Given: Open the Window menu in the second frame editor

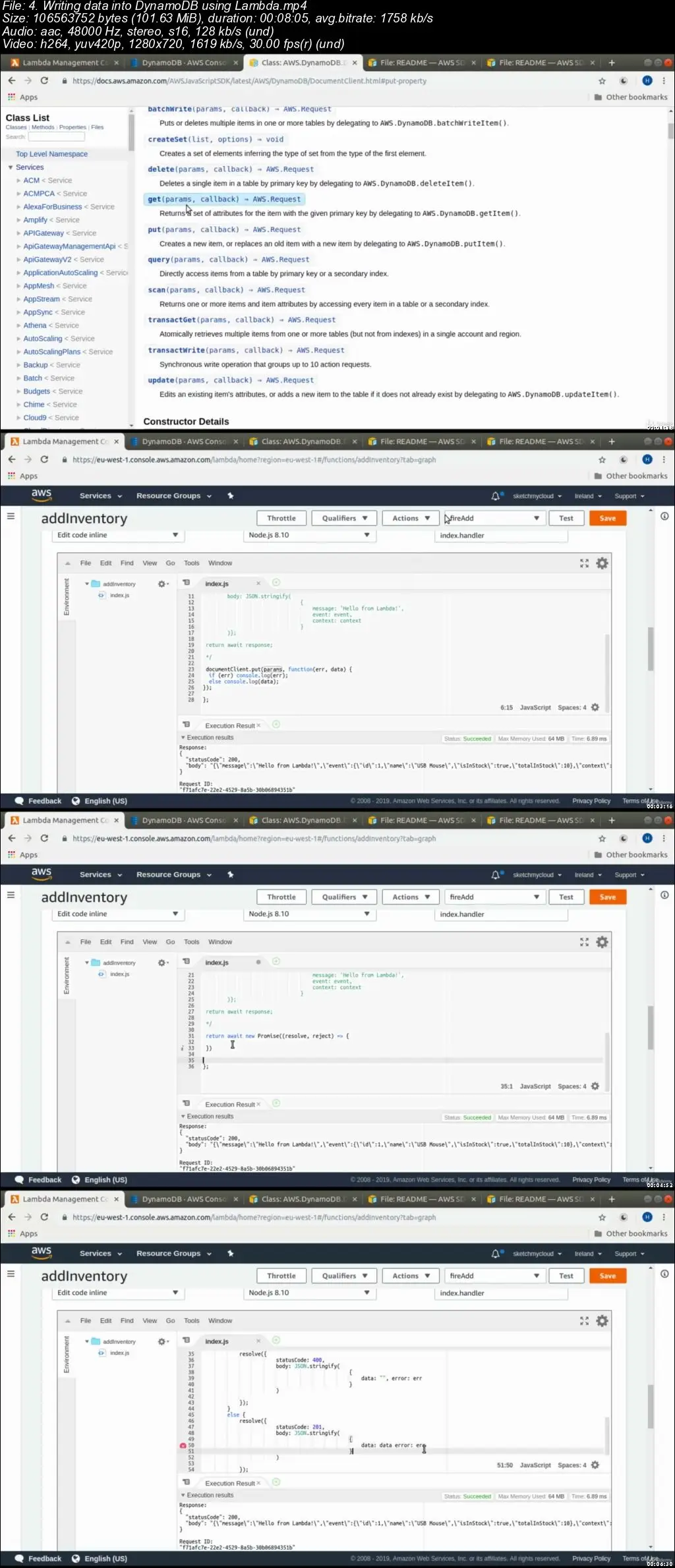Looking at the screenshot, I should (220, 563).
